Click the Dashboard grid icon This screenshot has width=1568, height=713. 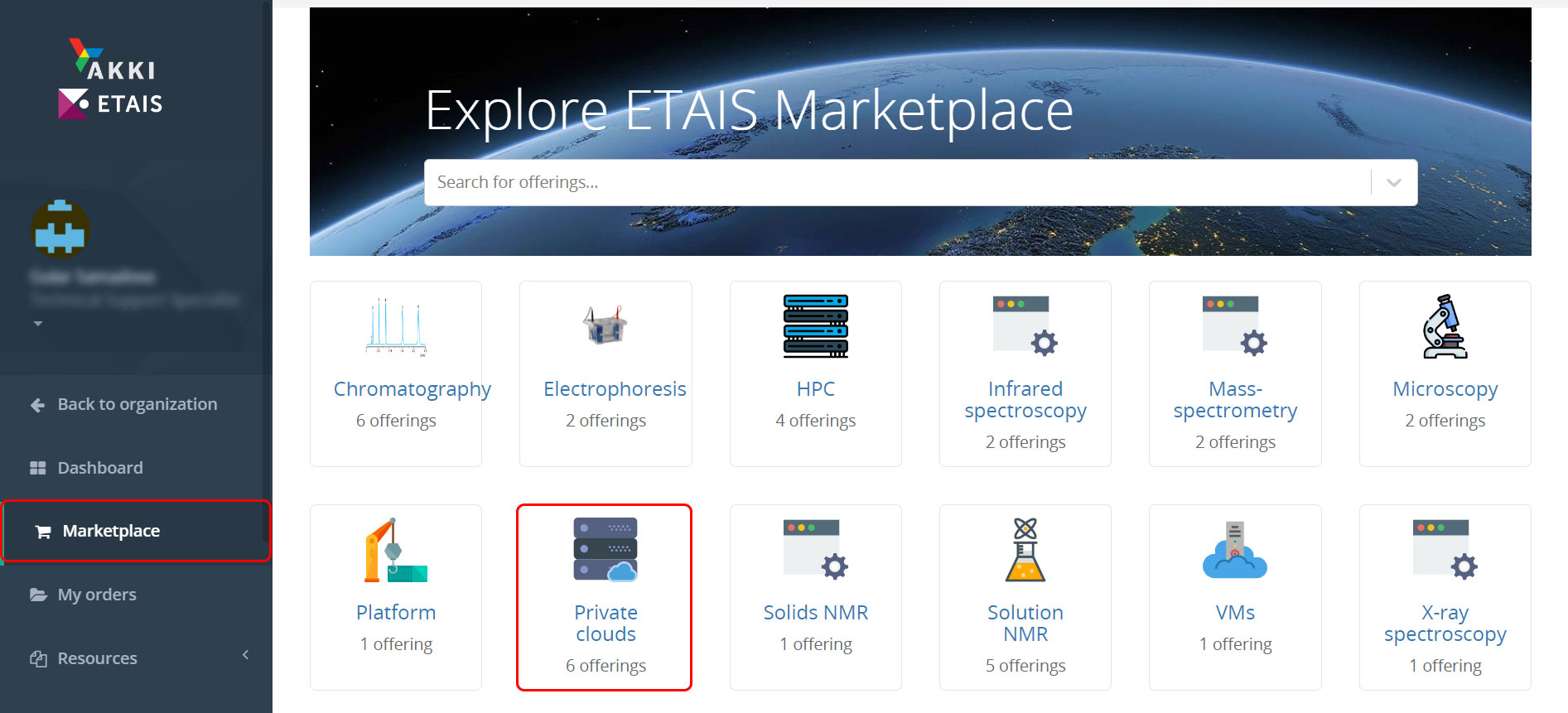coord(38,468)
